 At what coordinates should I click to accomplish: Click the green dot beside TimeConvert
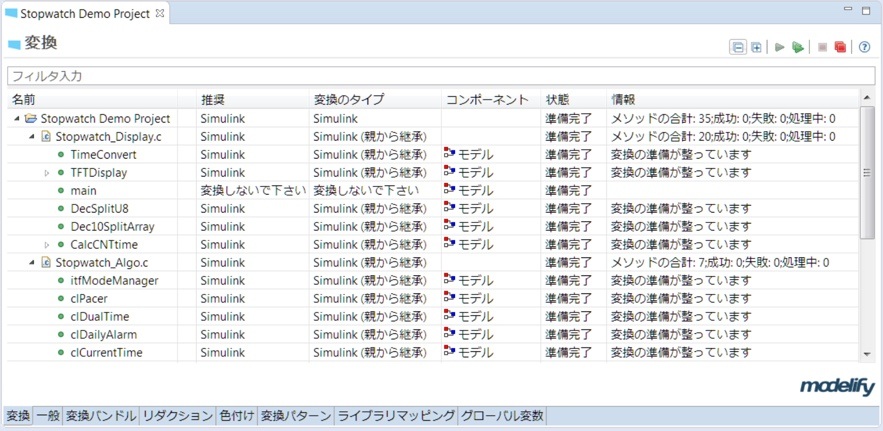61,154
